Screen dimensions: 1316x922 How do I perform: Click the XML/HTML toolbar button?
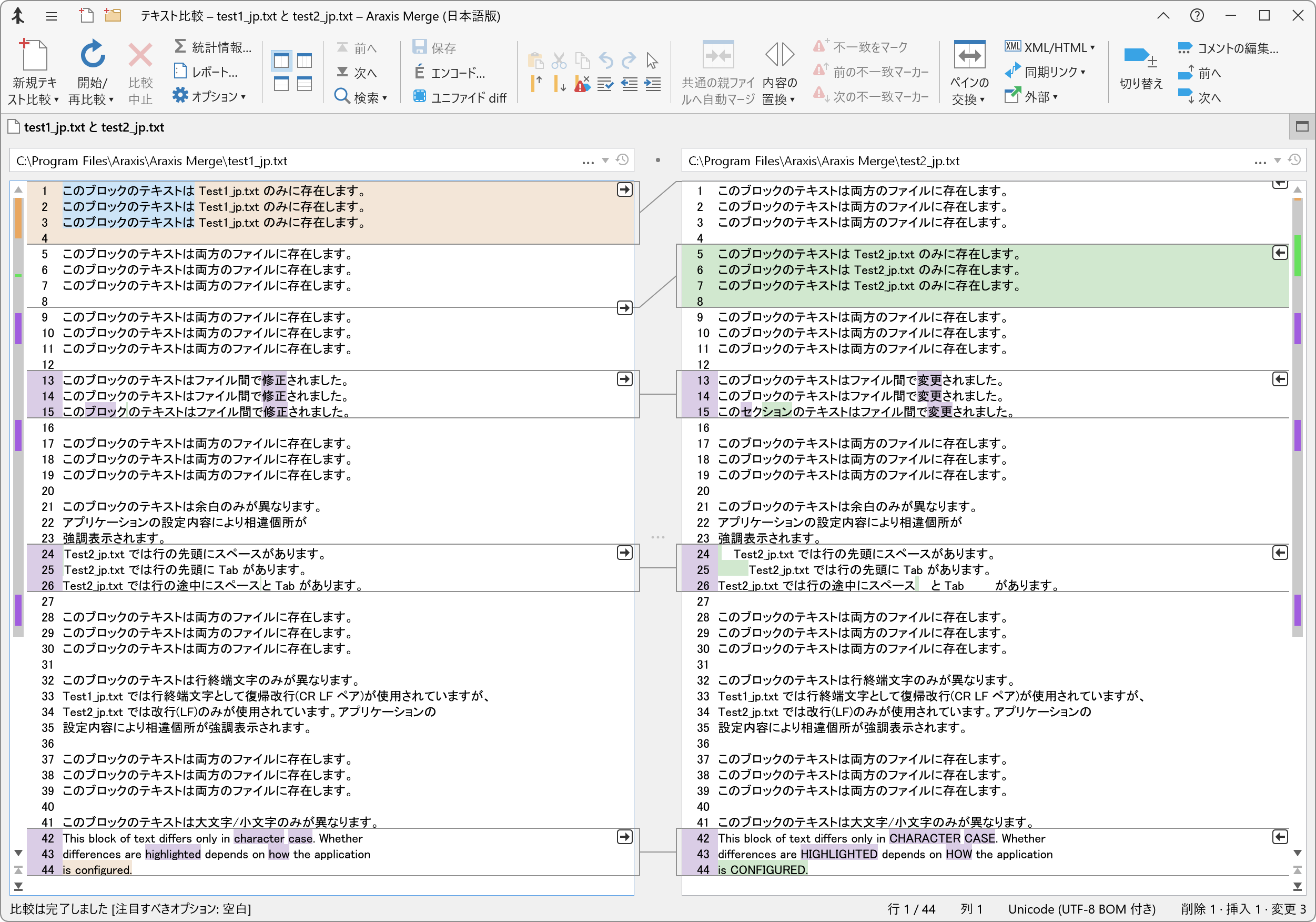1049,47
